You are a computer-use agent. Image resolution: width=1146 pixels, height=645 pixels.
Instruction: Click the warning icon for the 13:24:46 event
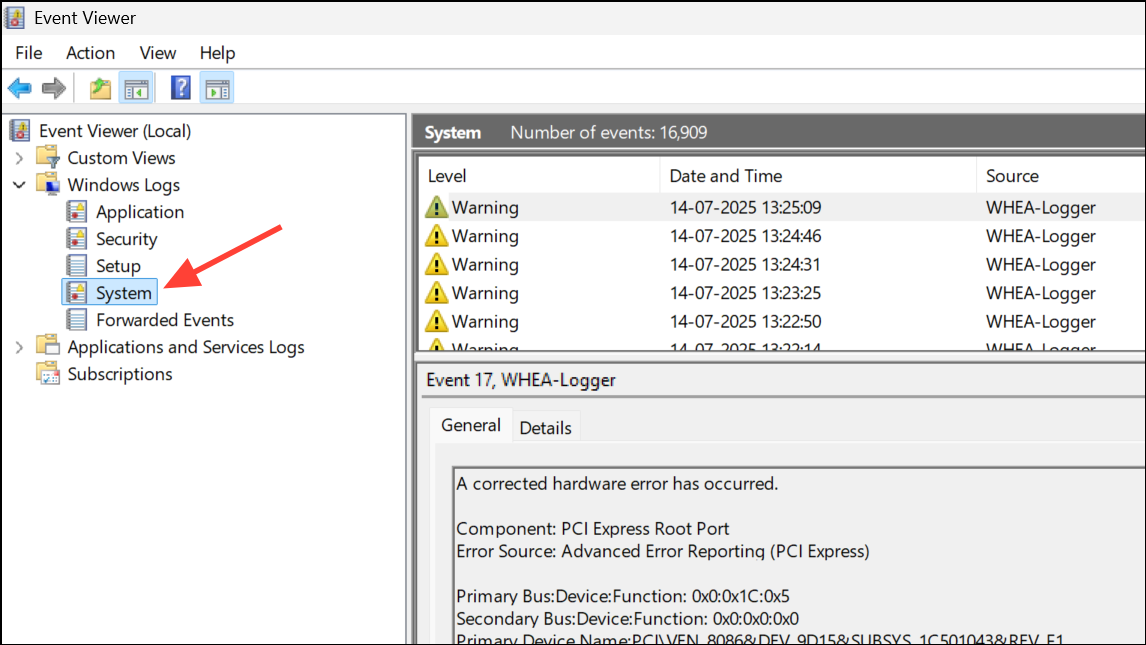pos(436,236)
